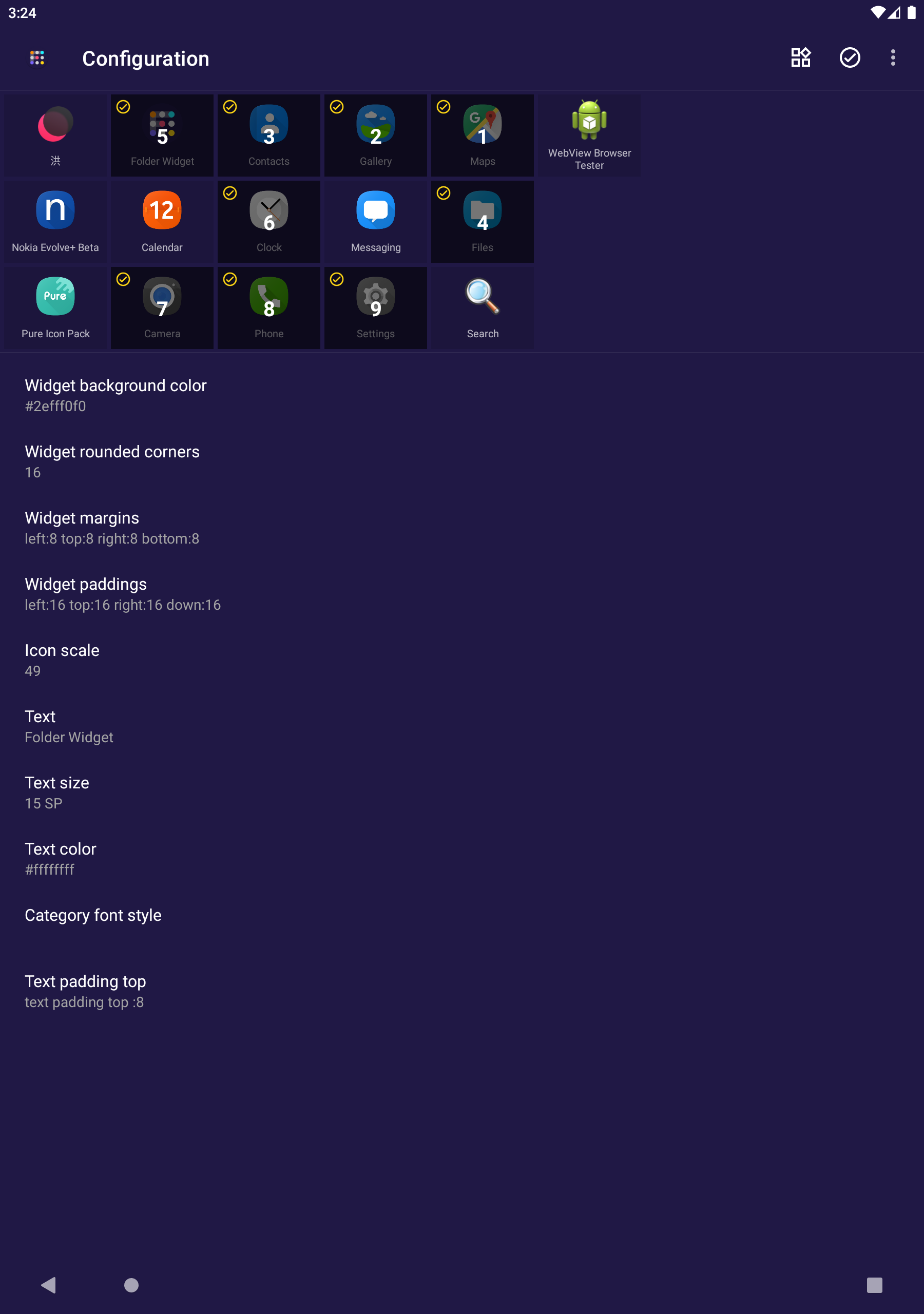Viewport: 924px width, 1314px height.
Task: Select the WebView Browser Tester app icon
Action: tap(589, 135)
